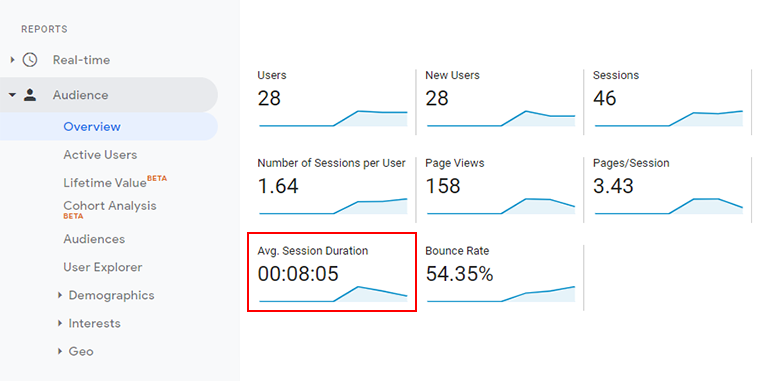Expand the Geo submenu
Screen dimensions: 772x381
pos(60,351)
